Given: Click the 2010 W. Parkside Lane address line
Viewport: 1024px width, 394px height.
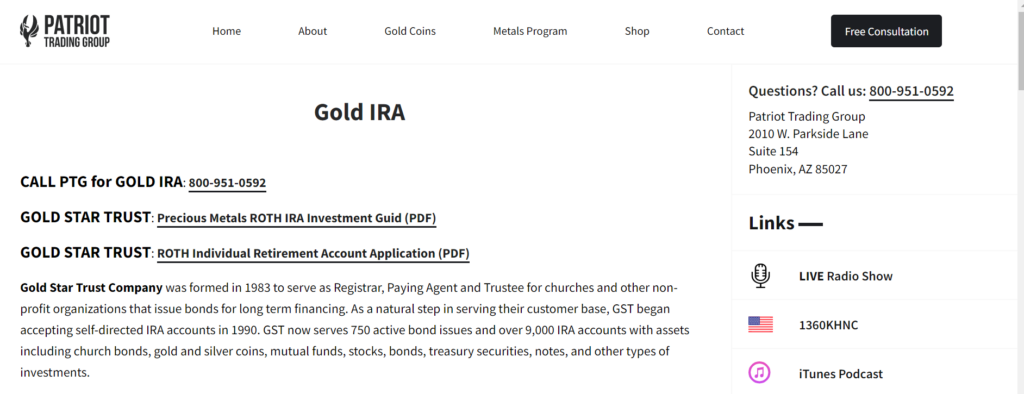Looking at the screenshot, I should (x=808, y=134).
